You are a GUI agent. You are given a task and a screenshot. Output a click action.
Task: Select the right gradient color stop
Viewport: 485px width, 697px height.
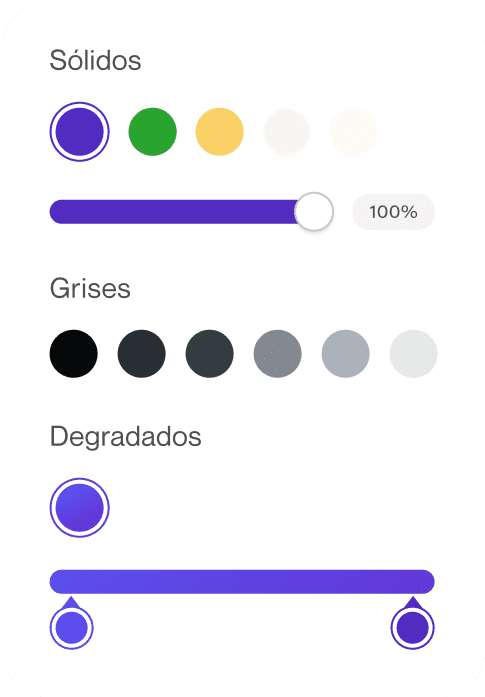[x=413, y=624]
